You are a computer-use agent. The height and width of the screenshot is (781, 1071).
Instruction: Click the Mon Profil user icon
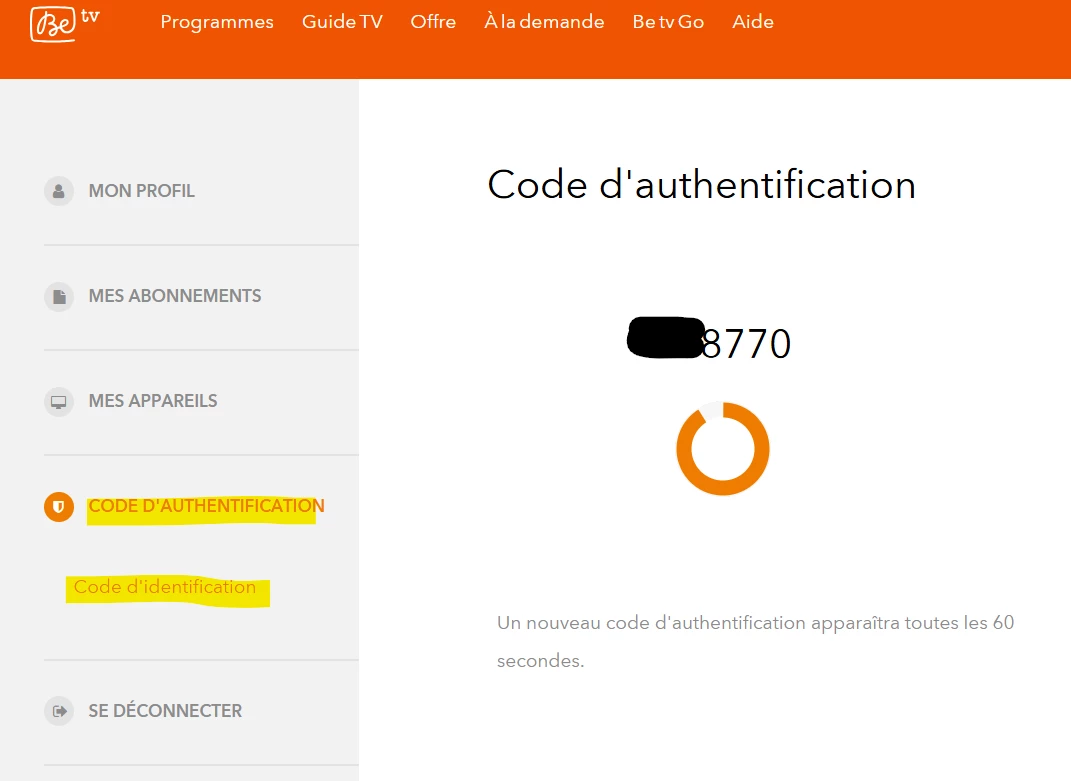59,191
